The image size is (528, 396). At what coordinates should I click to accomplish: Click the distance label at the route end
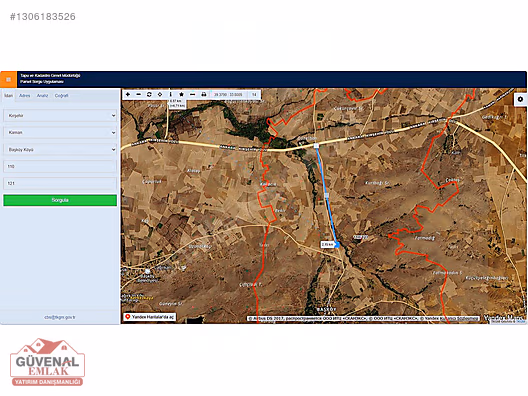pyautogui.click(x=327, y=244)
